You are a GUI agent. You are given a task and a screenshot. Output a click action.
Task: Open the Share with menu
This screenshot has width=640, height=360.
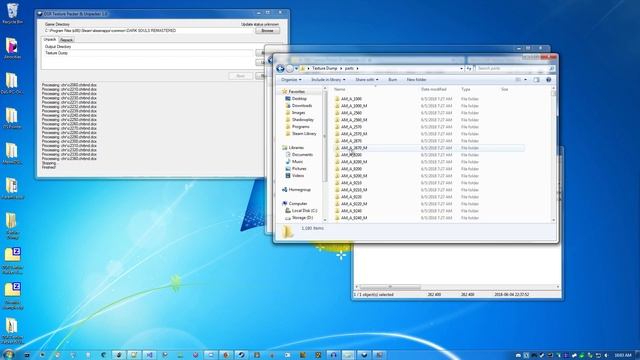[x=367, y=80]
